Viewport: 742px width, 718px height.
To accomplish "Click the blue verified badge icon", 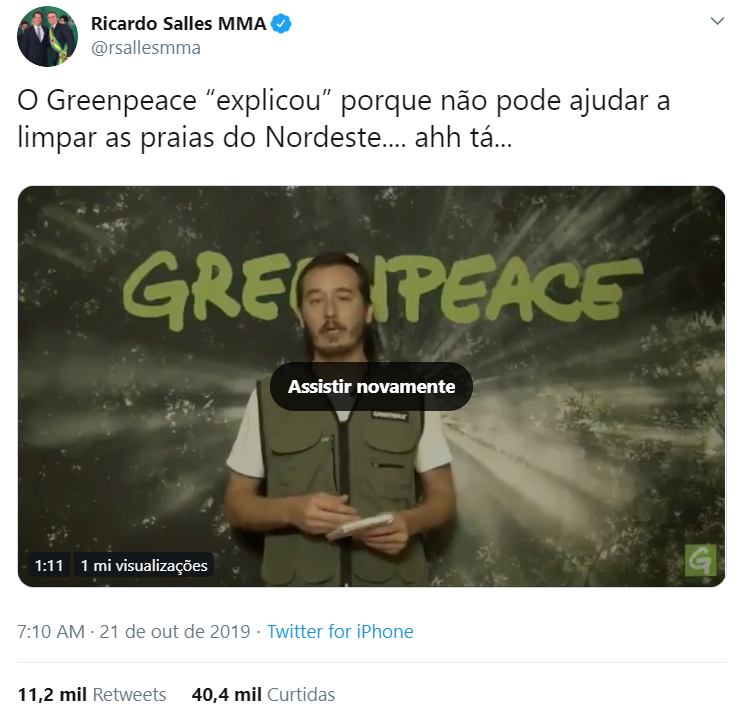I will pyautogui.click(x=281, y=24).
